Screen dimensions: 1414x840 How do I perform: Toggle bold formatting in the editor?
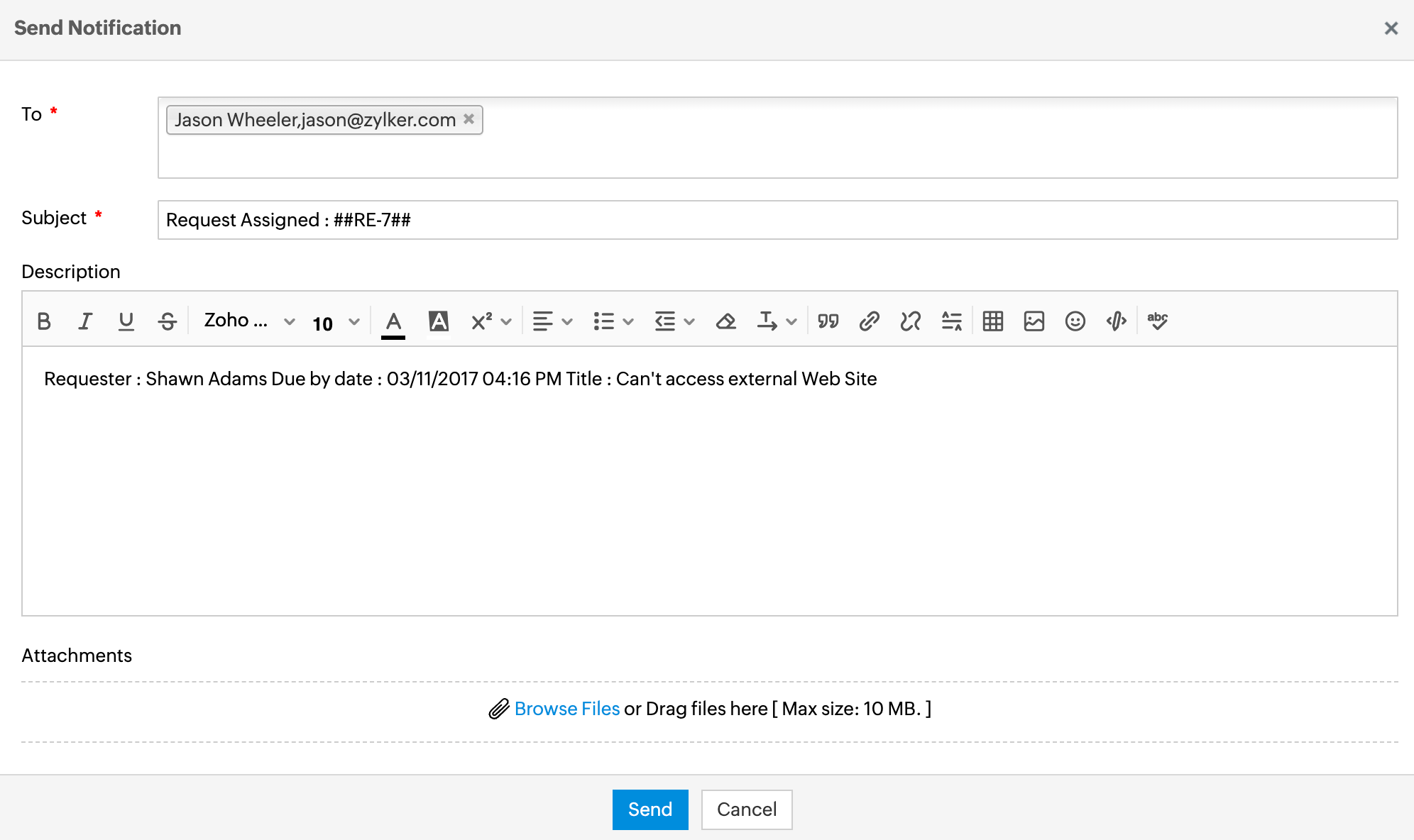coord(44,321)
